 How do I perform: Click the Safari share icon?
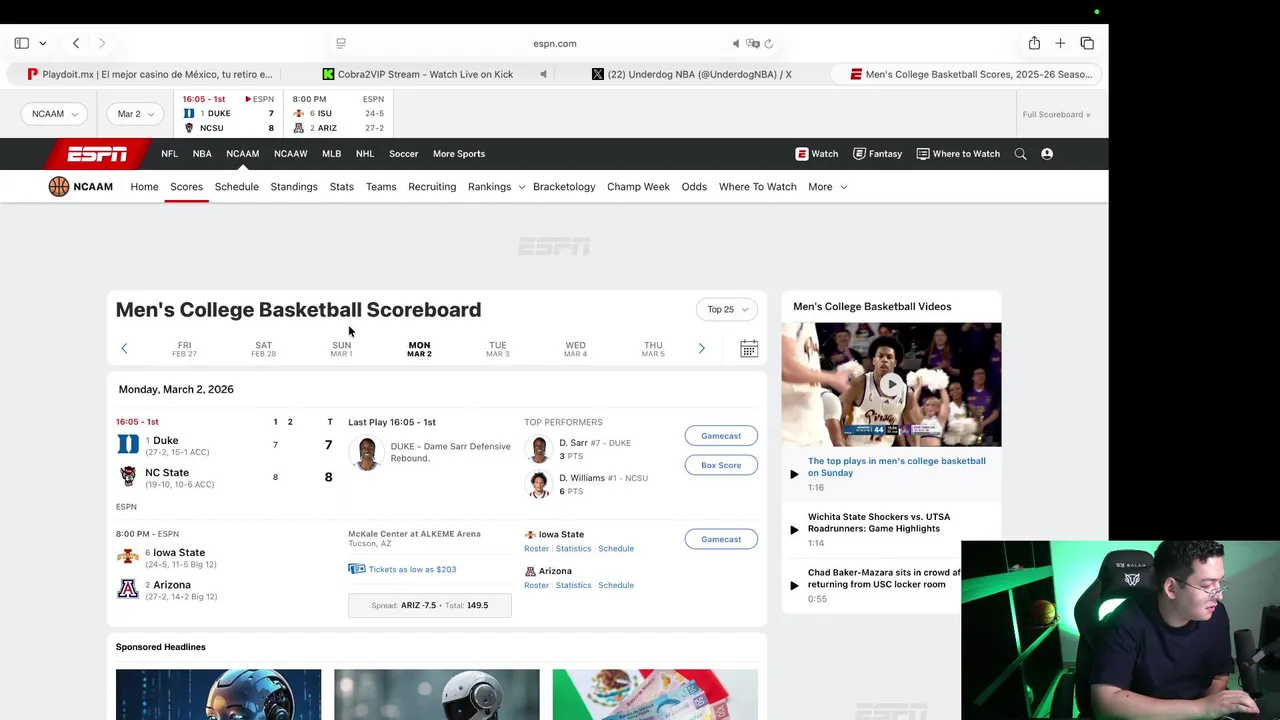coord(1034,43)
